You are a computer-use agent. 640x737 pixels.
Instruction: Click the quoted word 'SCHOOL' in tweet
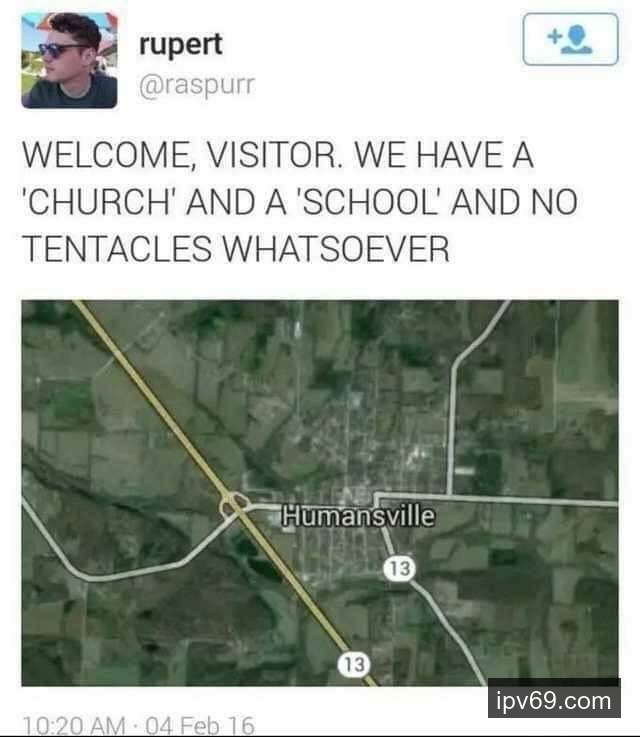(367, 202)
